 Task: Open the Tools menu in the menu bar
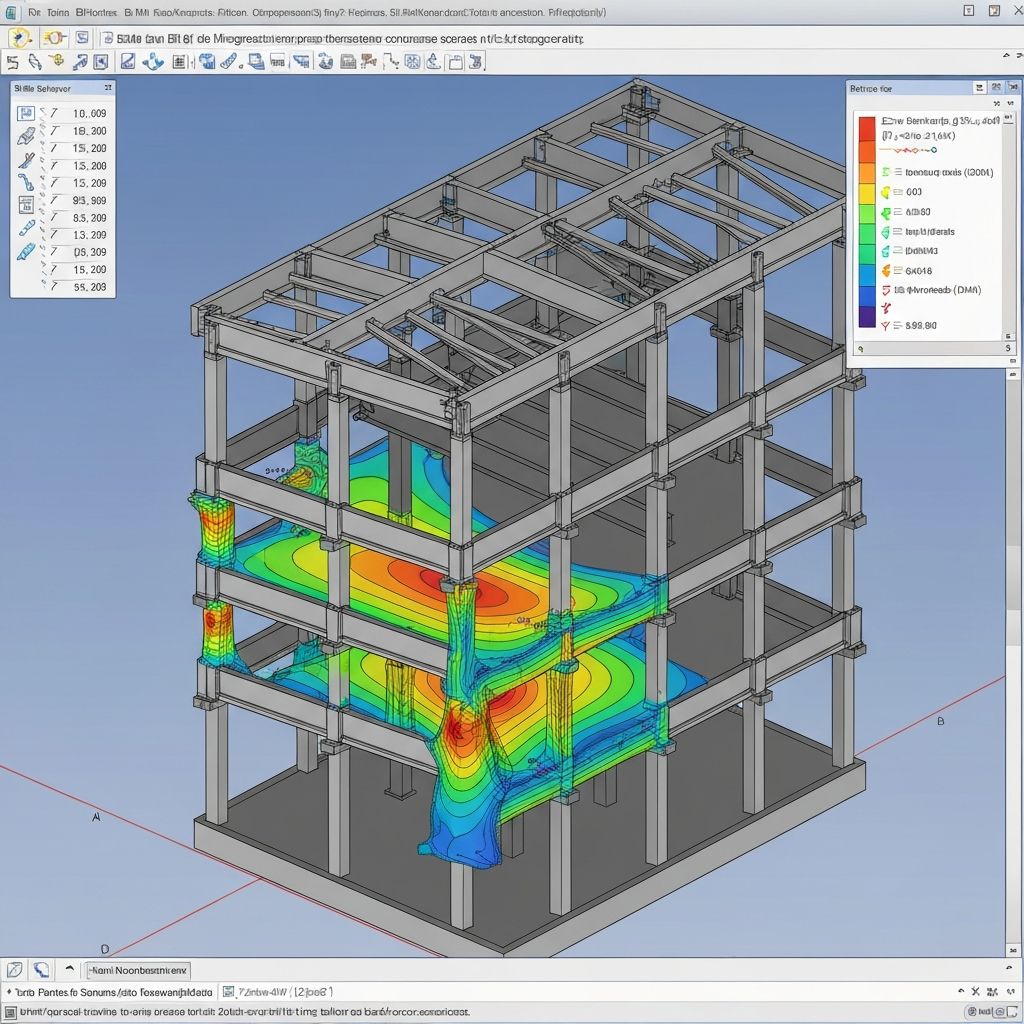coord(55,12)
